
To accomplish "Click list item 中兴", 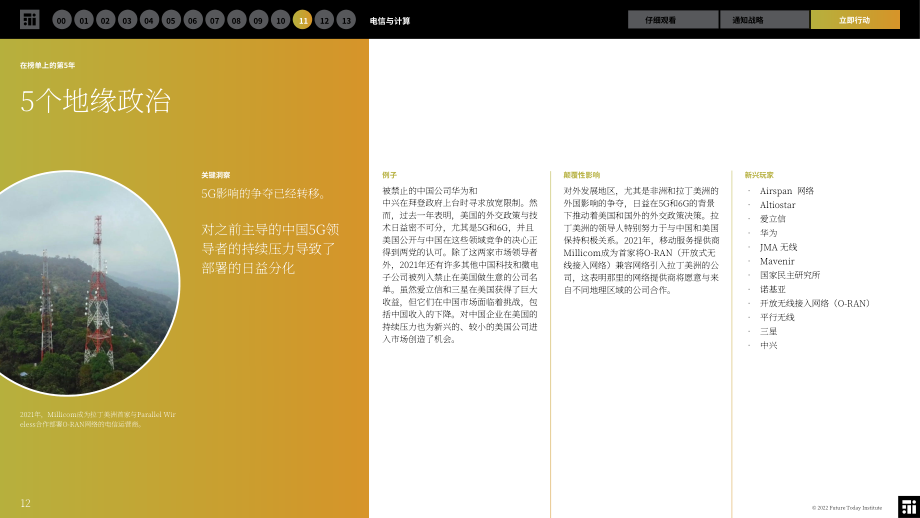I will (769, 345).
